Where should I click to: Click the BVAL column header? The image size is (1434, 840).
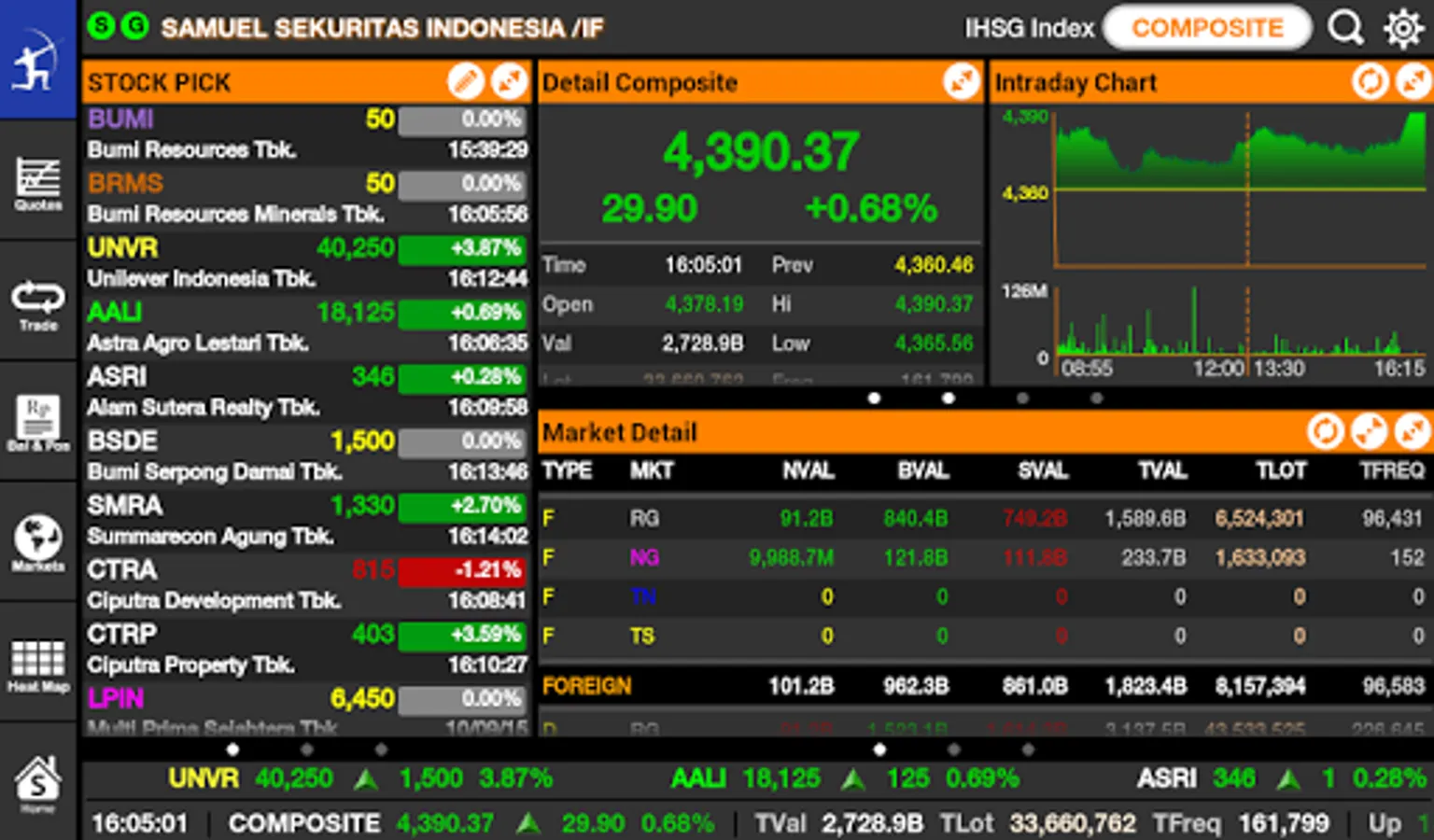[922, 471]
